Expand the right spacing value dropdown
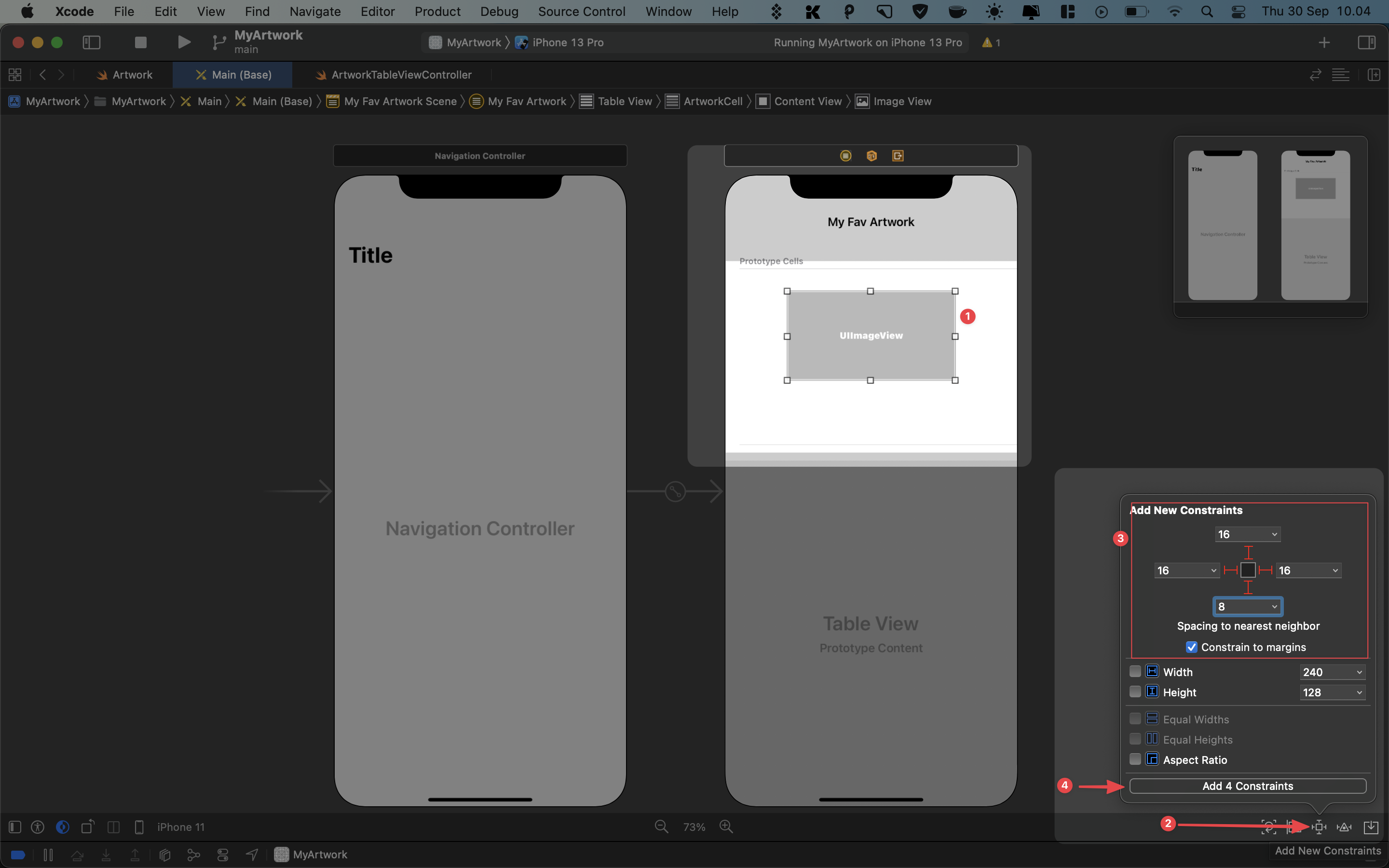The image size is (1389, 868). [1335, 570]
